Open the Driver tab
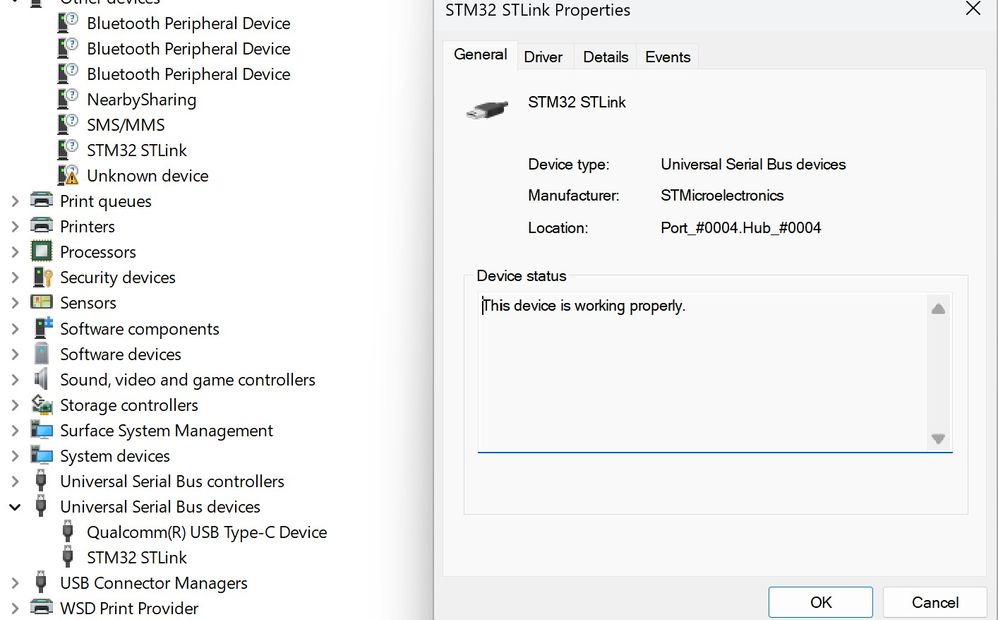This screenshot has width=998, height=620. pyautogui.click(x=543, y=57)
